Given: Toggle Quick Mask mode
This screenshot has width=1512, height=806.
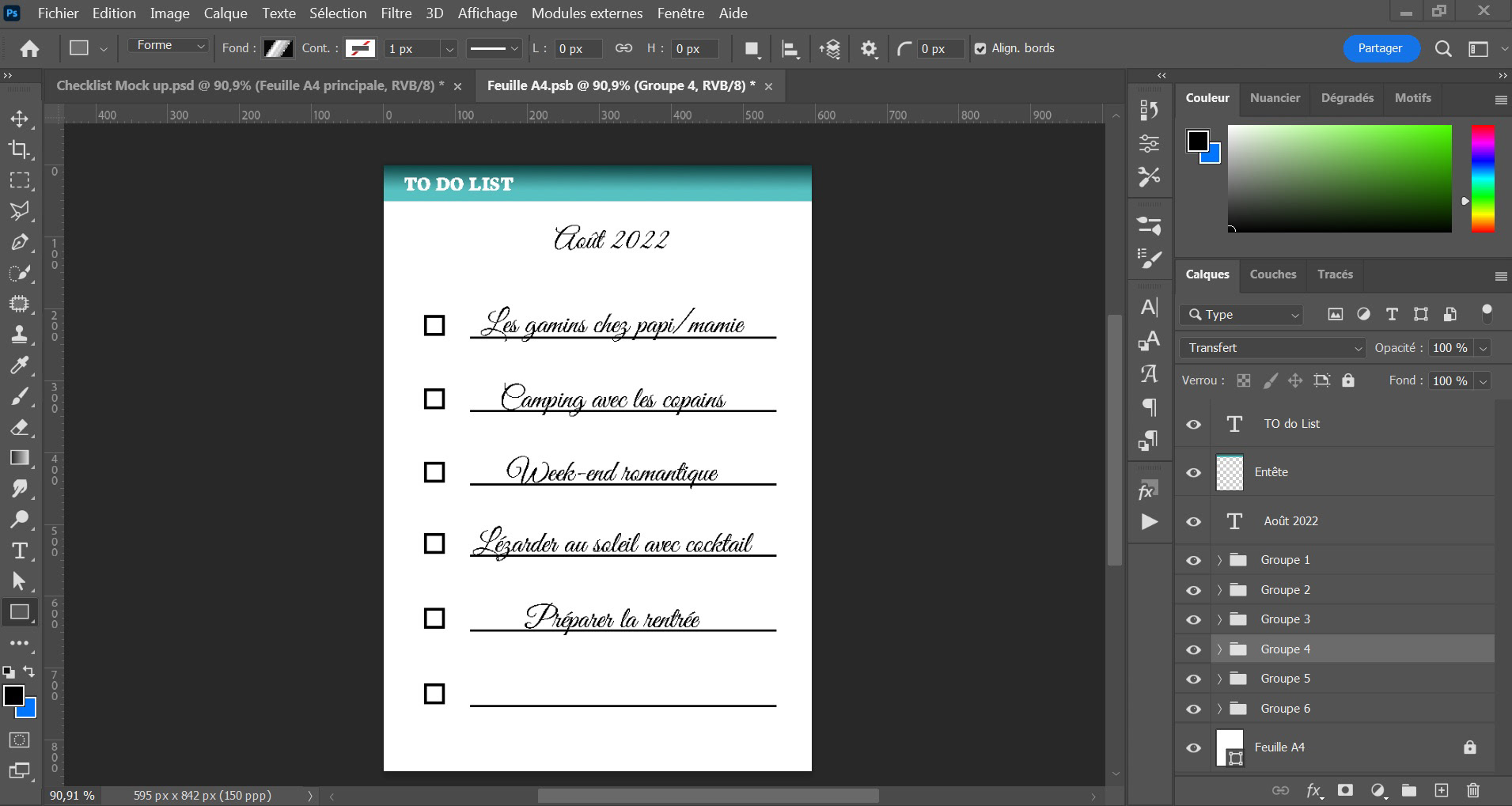Looking at the screenshot, I should tap(20, 740).
